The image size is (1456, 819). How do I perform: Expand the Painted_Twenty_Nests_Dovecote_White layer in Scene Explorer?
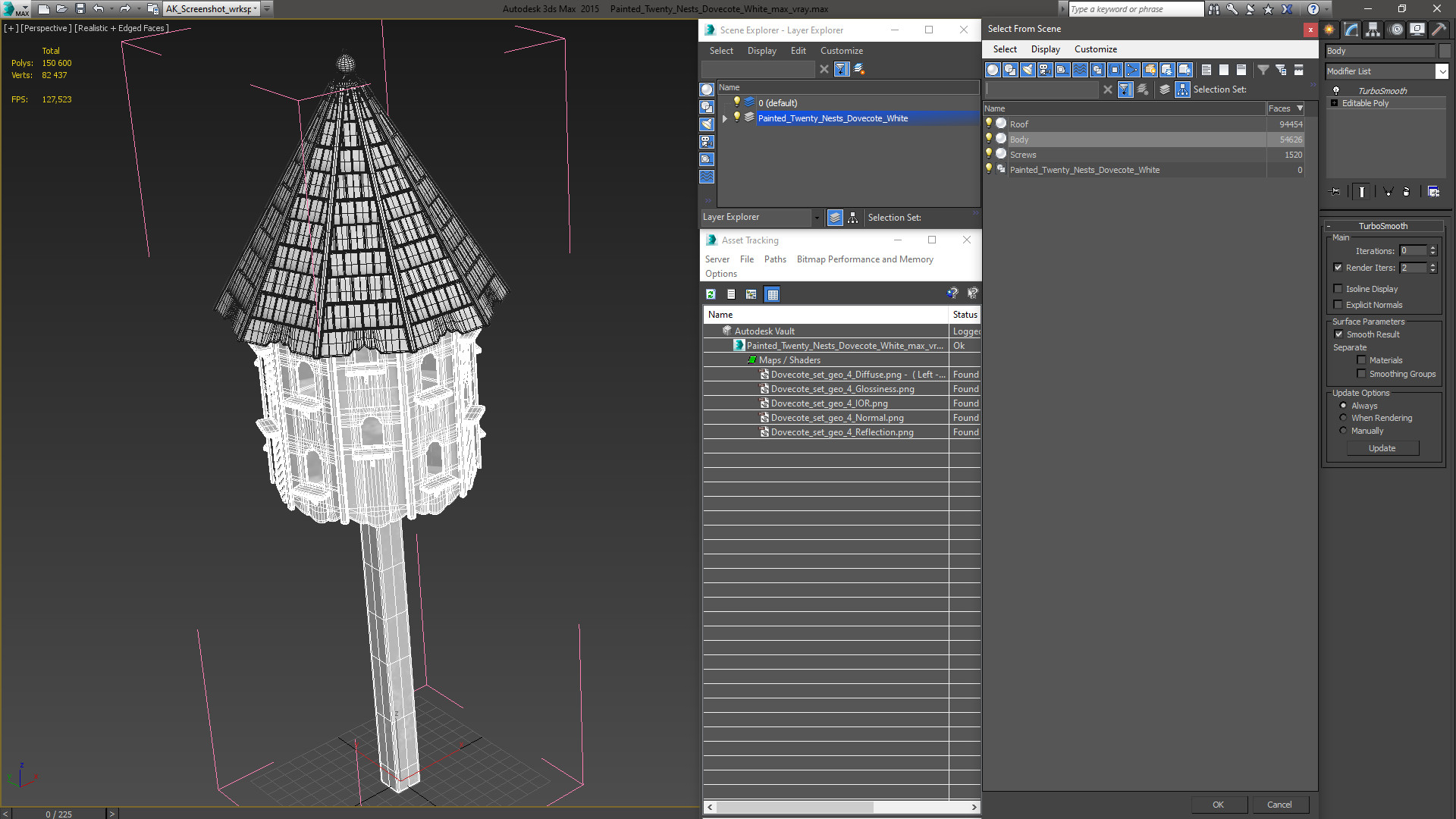(725, 118)
